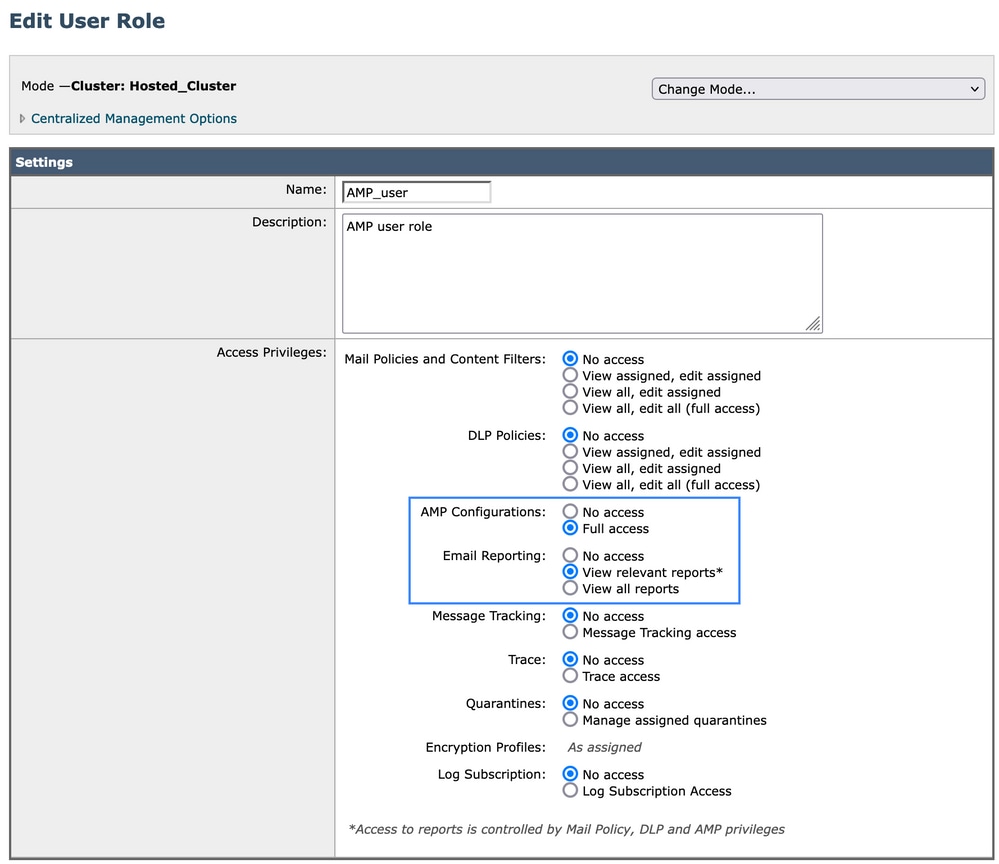Image resolution: width=999 pixels, height=864 pixels.
Task: Select Mail Policies 'View assigned, edit assigned'
Action: click(570, 375)
